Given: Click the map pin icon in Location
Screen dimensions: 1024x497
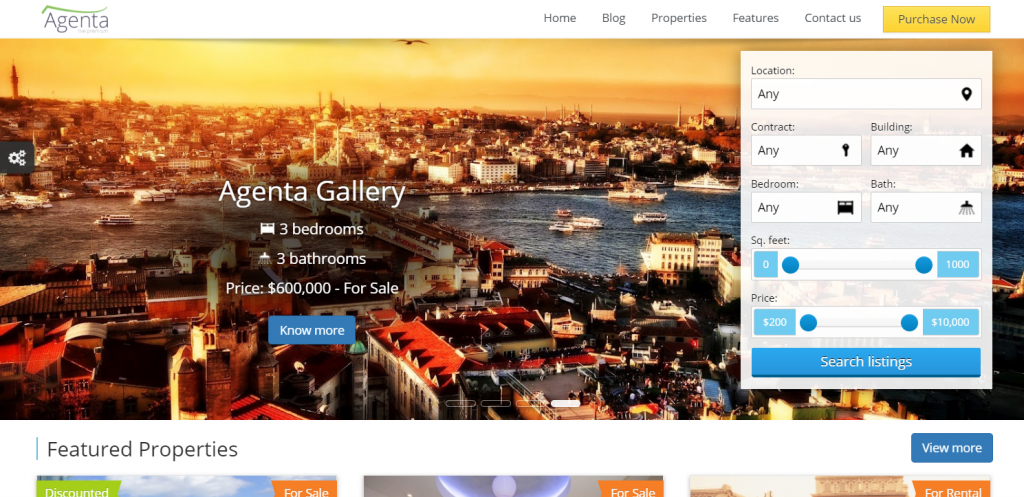Looking at the screenshot, I should [966, 94].
